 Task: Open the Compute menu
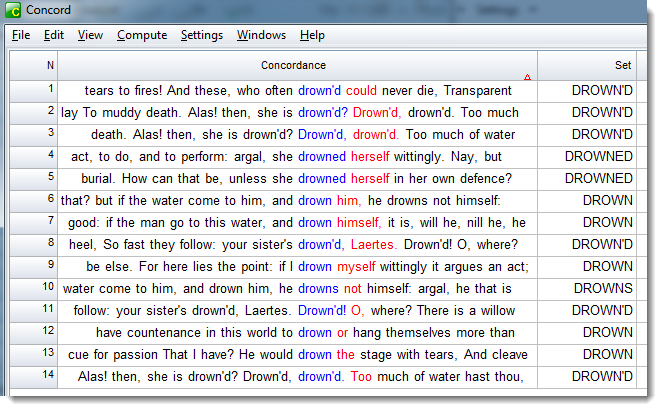142,35
